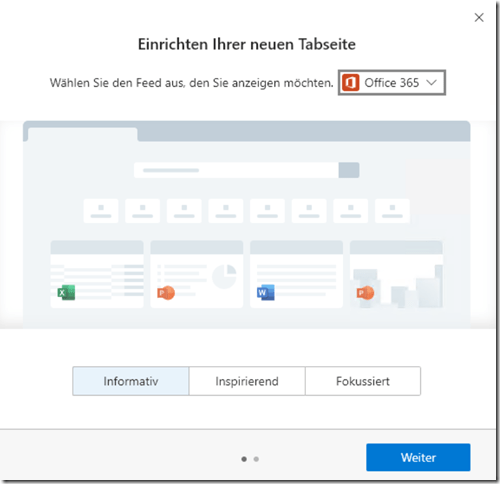Click the Word icon in the preview

pyautogui.click(x=266, y=293)
